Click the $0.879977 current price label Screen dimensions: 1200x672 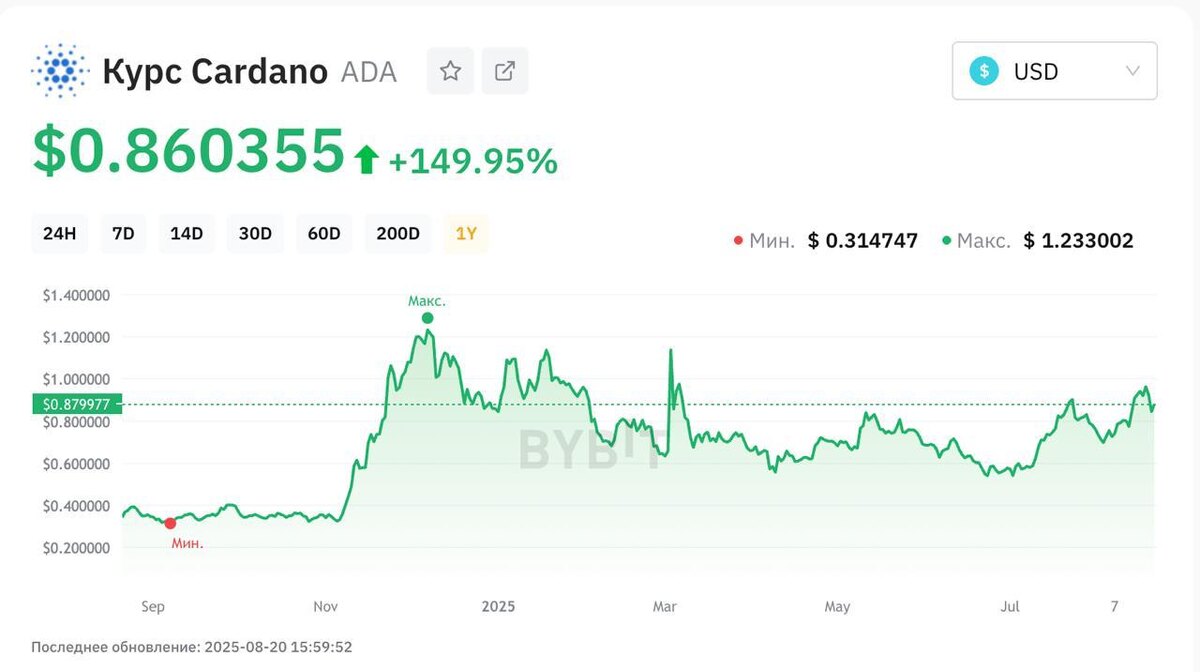point(77,404)
